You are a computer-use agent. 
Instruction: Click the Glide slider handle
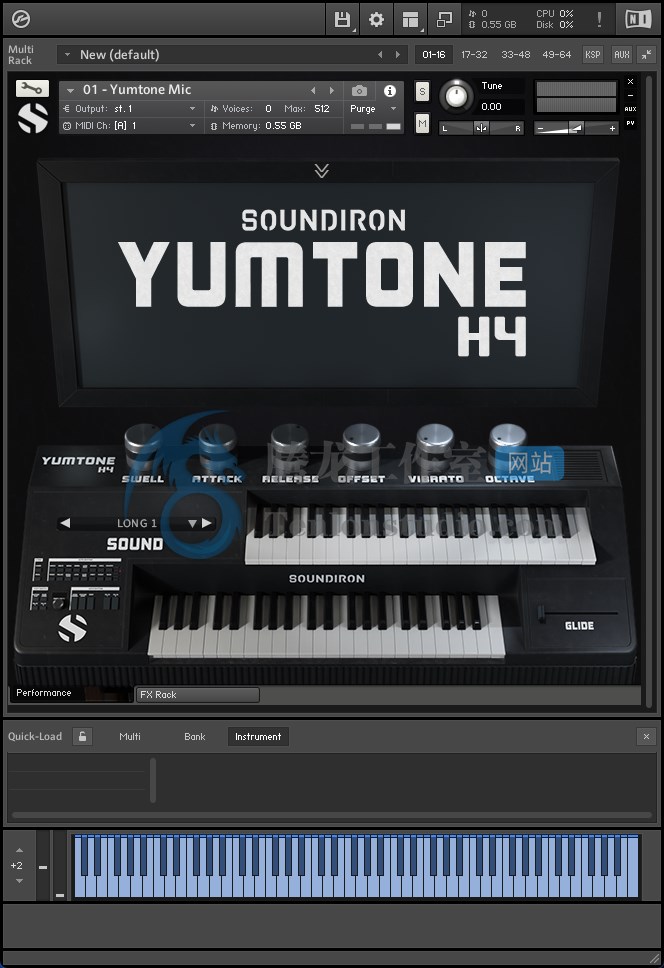[x=541, y=614]
